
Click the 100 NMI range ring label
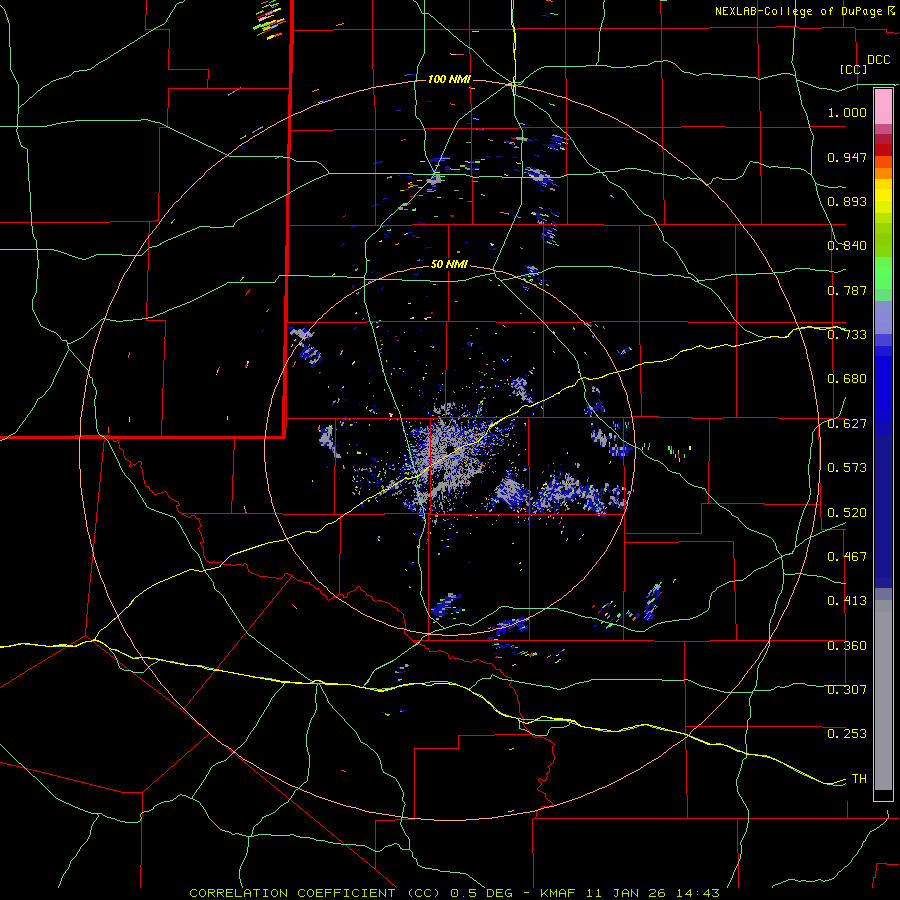pos(449,79)
